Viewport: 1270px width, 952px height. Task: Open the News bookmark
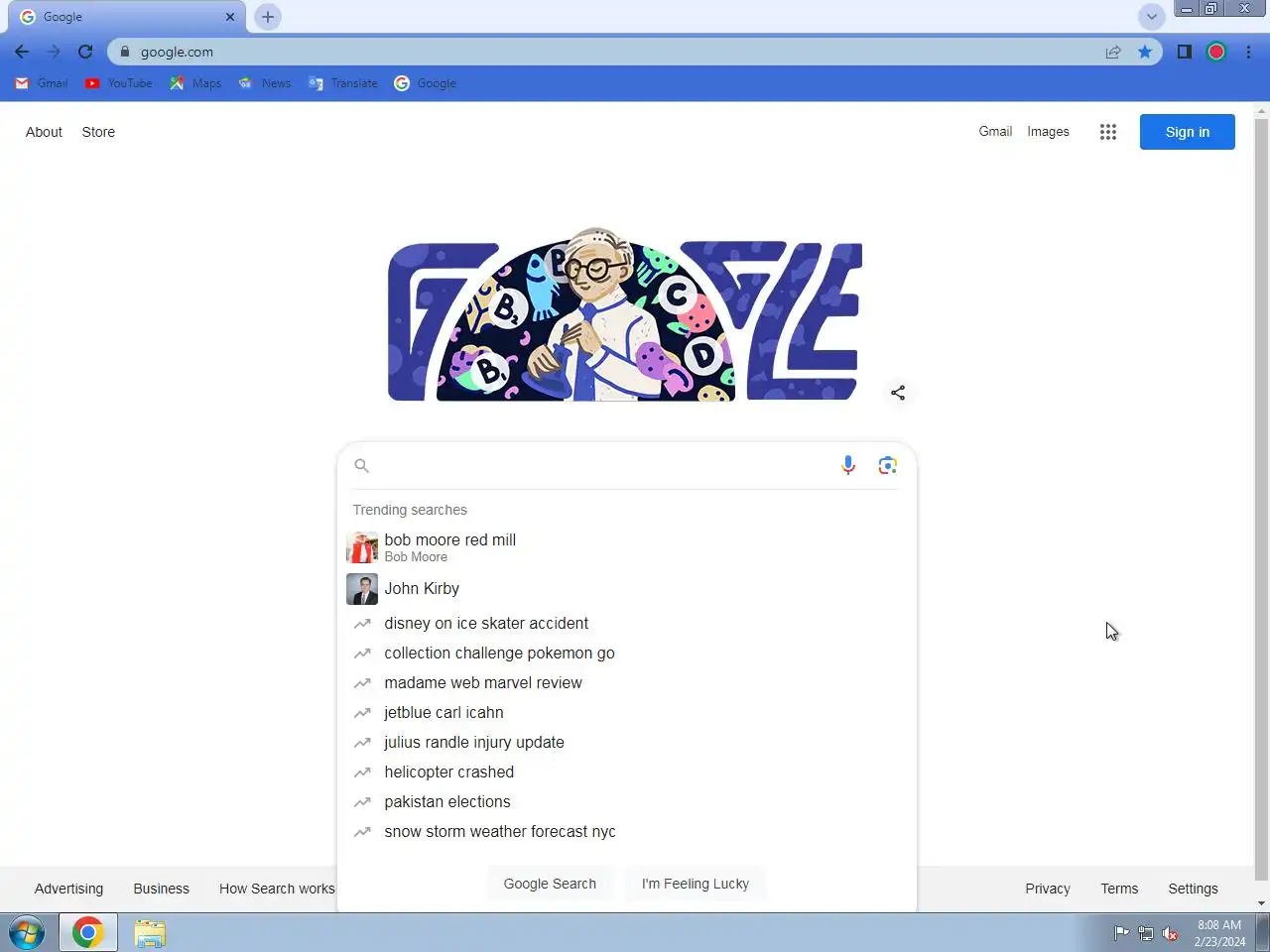coord(265,83)
